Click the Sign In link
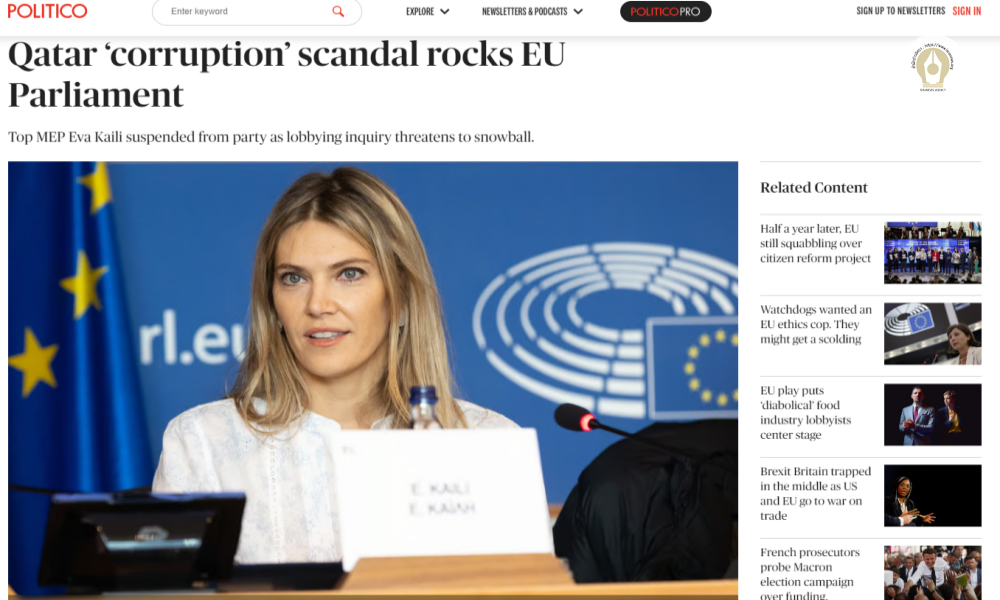 [x=967, y=11]
